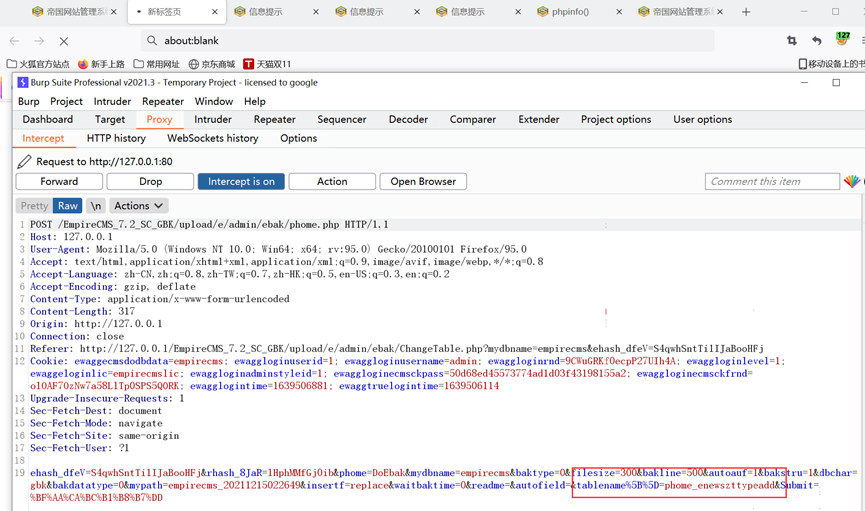The image size is (865, 511).
Task: Forward the intercepted request
Action: (59, 182)
